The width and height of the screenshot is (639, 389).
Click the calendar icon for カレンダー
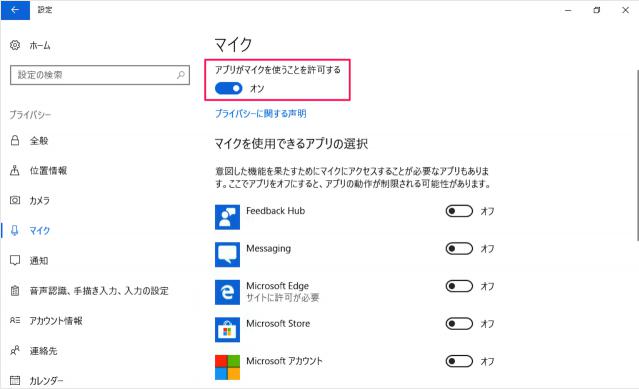pos(15,380)
